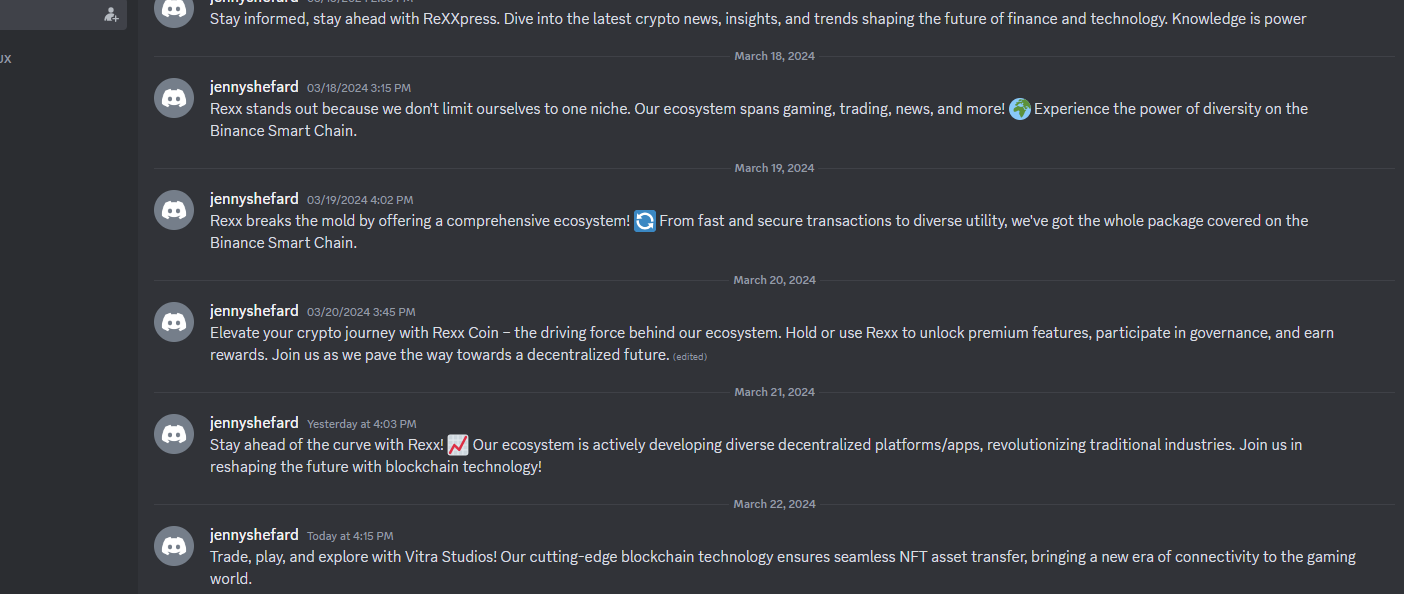
Task: Select the 'March 22, 2024' date divider
Action: [775, 504]
